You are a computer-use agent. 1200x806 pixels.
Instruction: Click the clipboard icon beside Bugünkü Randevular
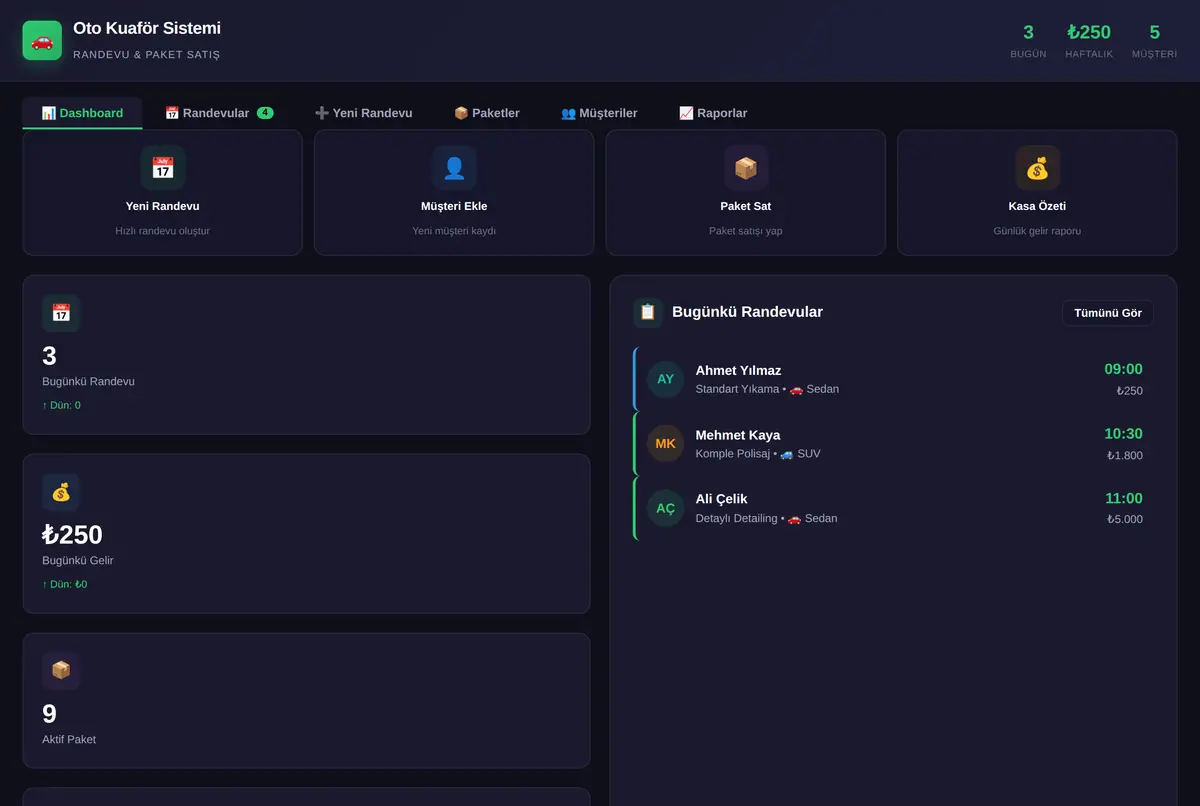[648, 312]
